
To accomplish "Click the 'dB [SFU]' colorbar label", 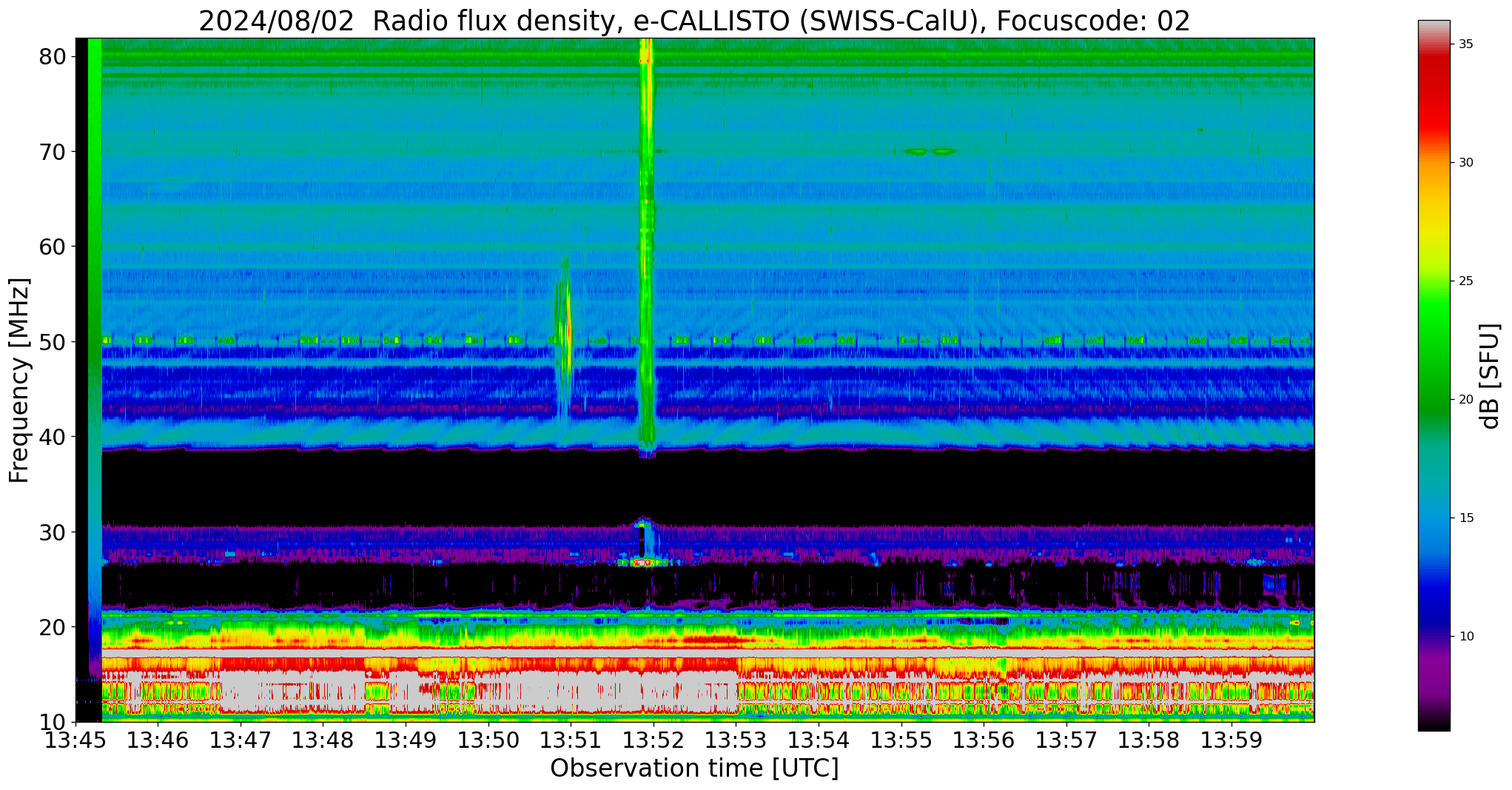I will coord(1490,376).
